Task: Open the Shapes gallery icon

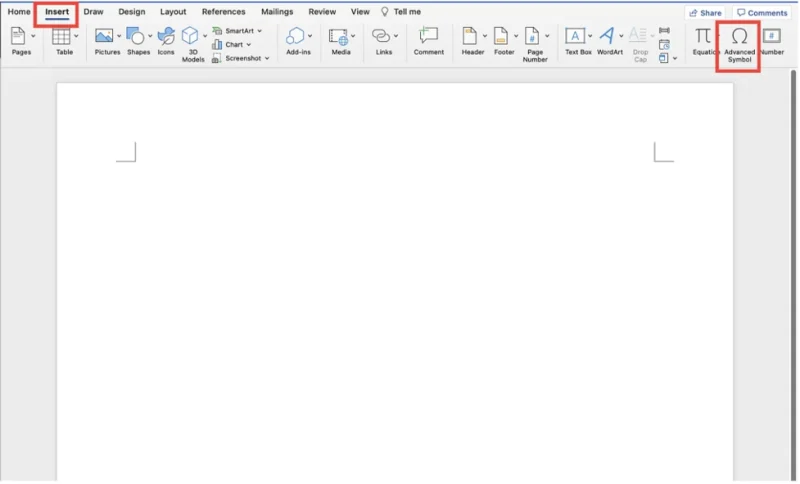Action: [x=135, y=36]
